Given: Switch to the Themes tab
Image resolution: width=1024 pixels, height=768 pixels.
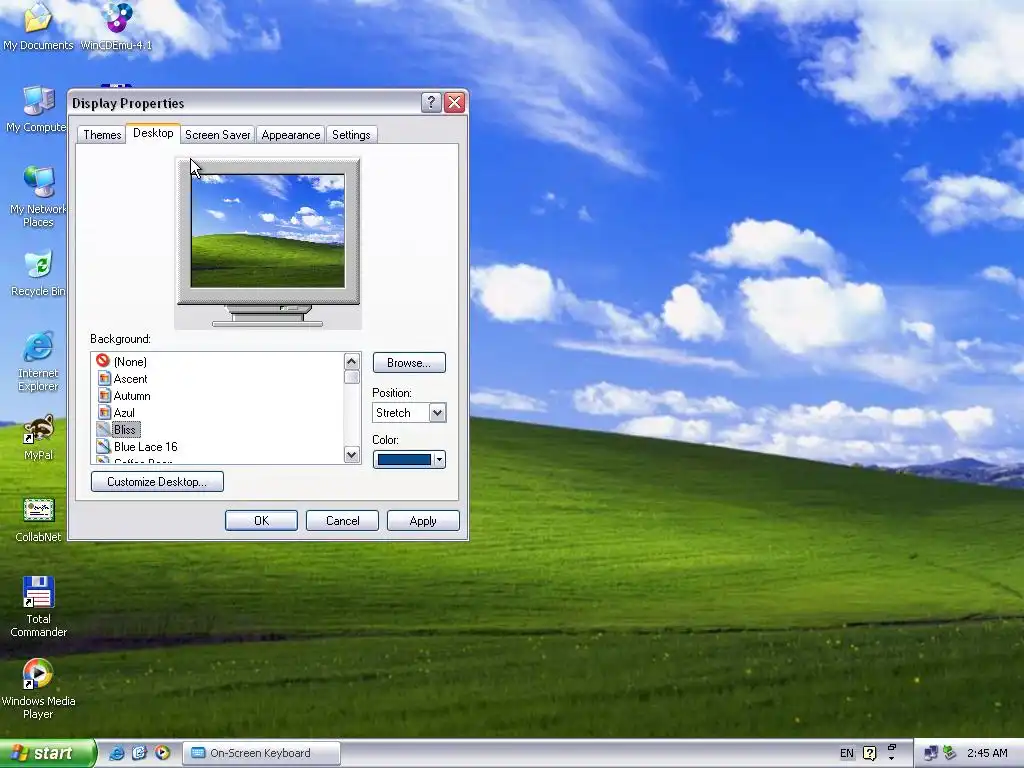Looking at the screenshot, I should [102, 135].
